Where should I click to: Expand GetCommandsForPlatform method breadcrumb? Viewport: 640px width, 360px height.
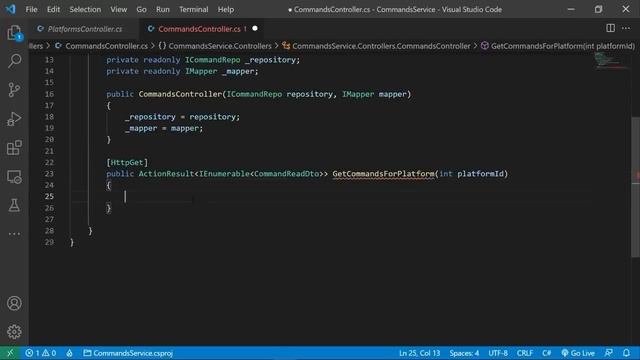pos(558,46)
